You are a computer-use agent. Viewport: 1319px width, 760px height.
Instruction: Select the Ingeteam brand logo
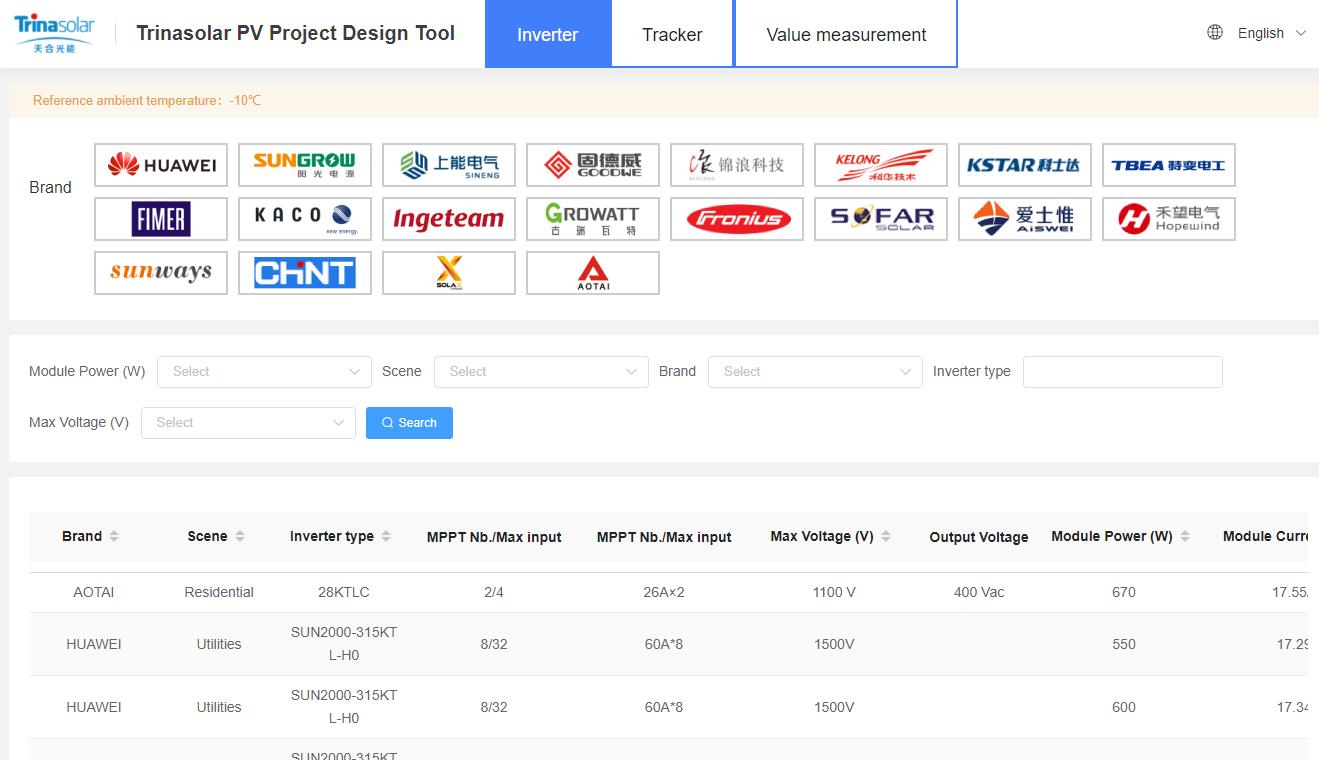(449, 219)
